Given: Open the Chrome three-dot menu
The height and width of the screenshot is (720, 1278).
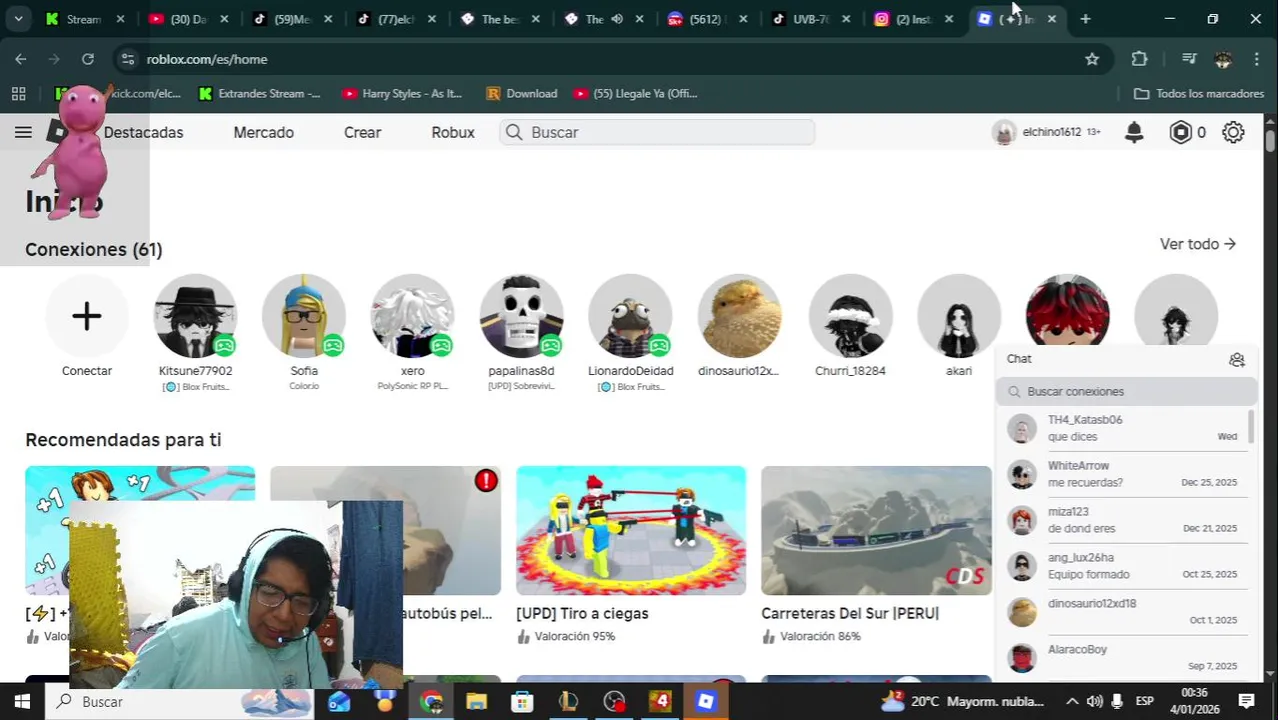Looking at the screenshot, I should [1256, 59].
